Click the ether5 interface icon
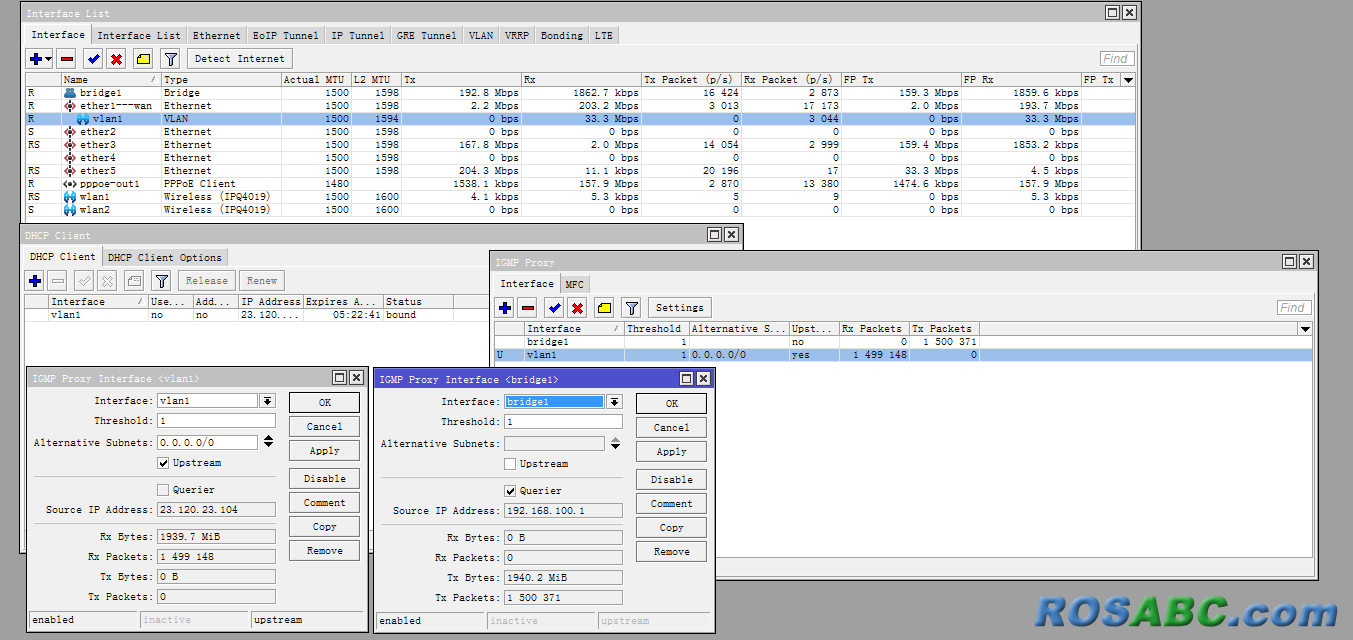The height and width of the screenshot is (640, 1353). click(70, 171)
